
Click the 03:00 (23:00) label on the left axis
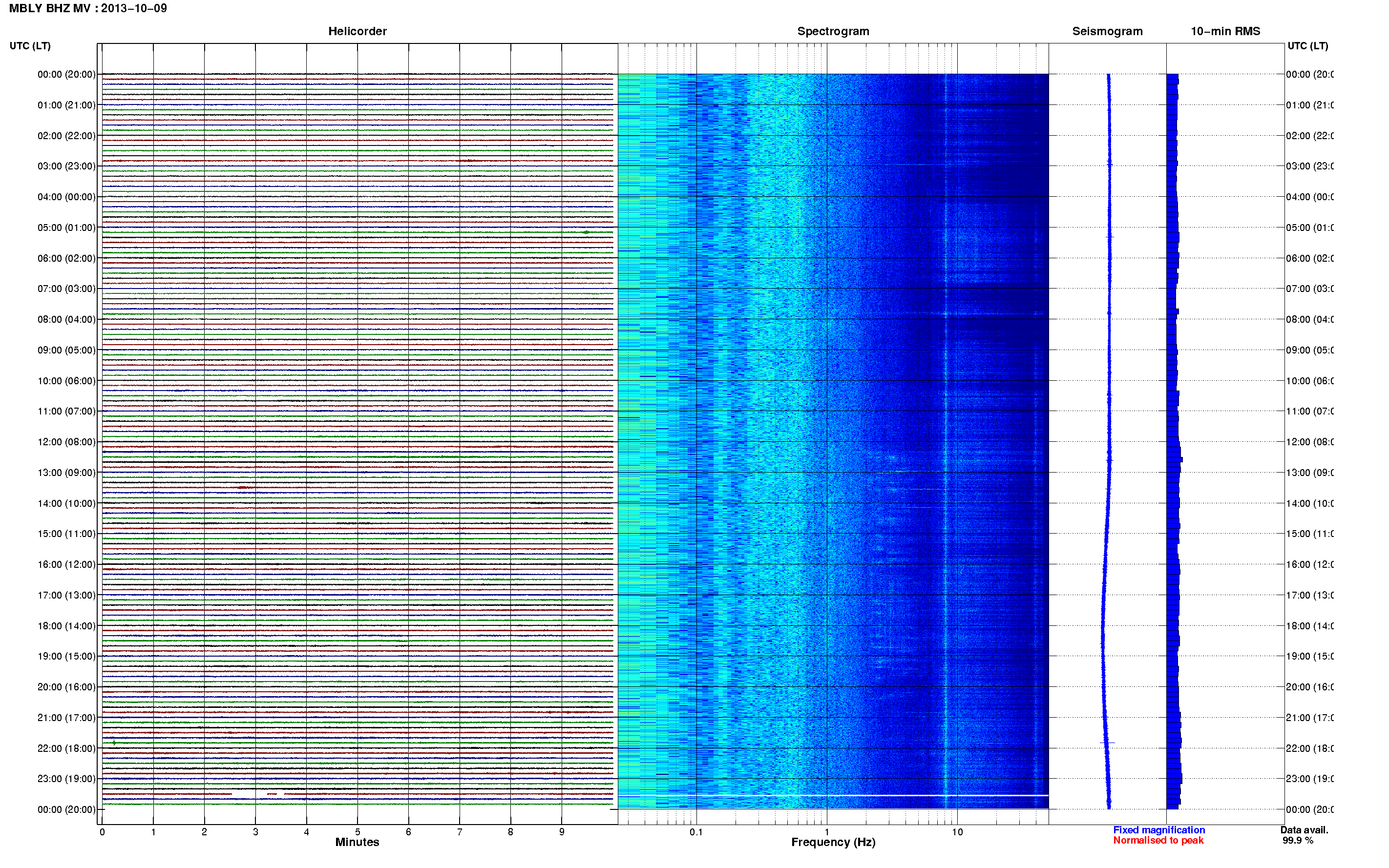(x=66, y=166)
